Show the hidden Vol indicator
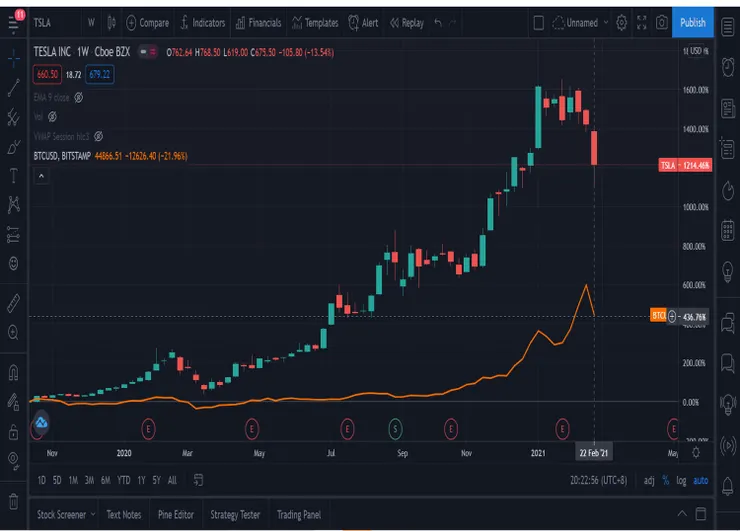The image size is (740, 531). 52,117
